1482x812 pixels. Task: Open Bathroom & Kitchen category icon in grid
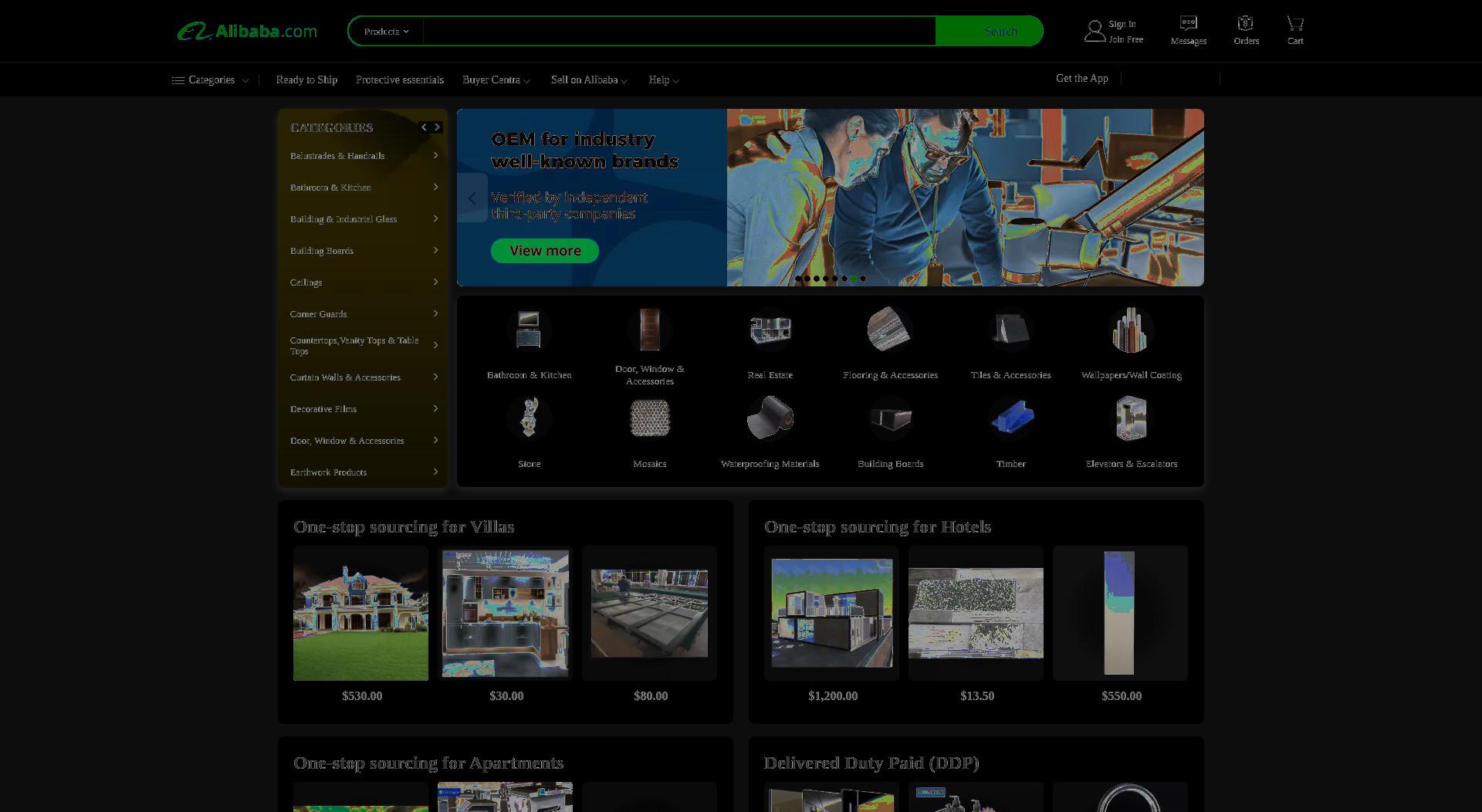point(529,330)
